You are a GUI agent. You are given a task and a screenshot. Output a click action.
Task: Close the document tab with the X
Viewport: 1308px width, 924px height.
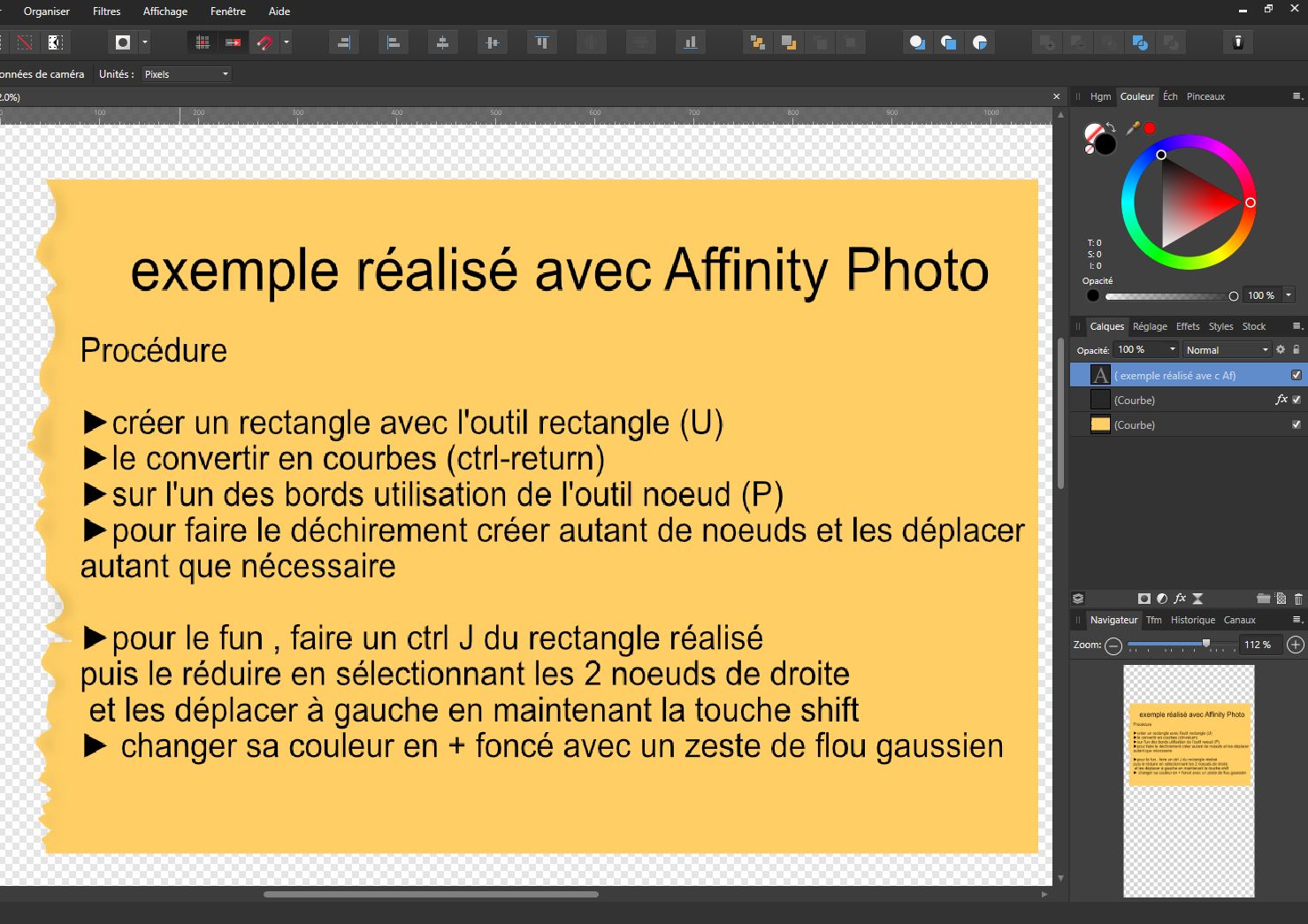pyautogui.click(x=1056, y=96)
